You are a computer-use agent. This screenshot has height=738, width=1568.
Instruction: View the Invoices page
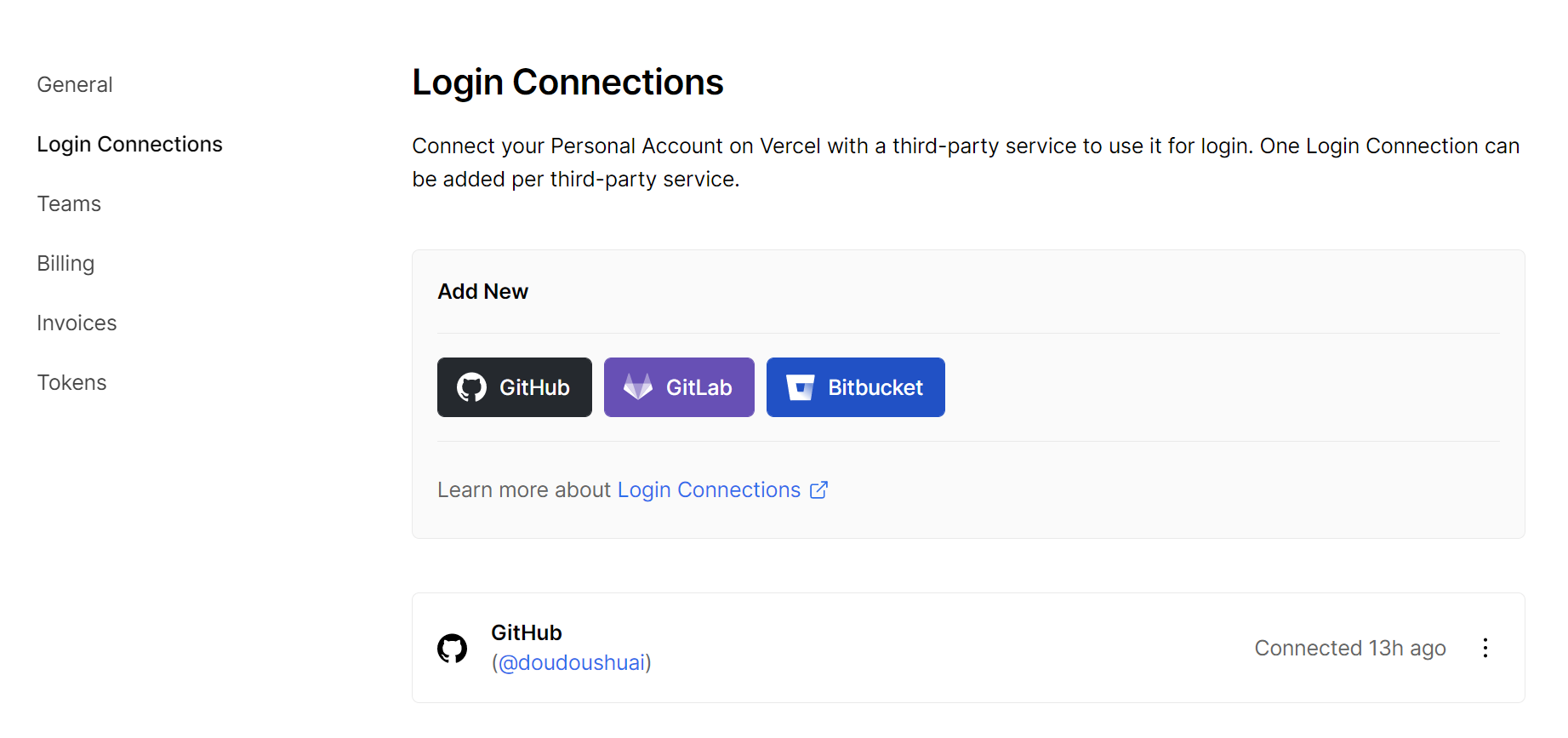click(x=77, y=323)
